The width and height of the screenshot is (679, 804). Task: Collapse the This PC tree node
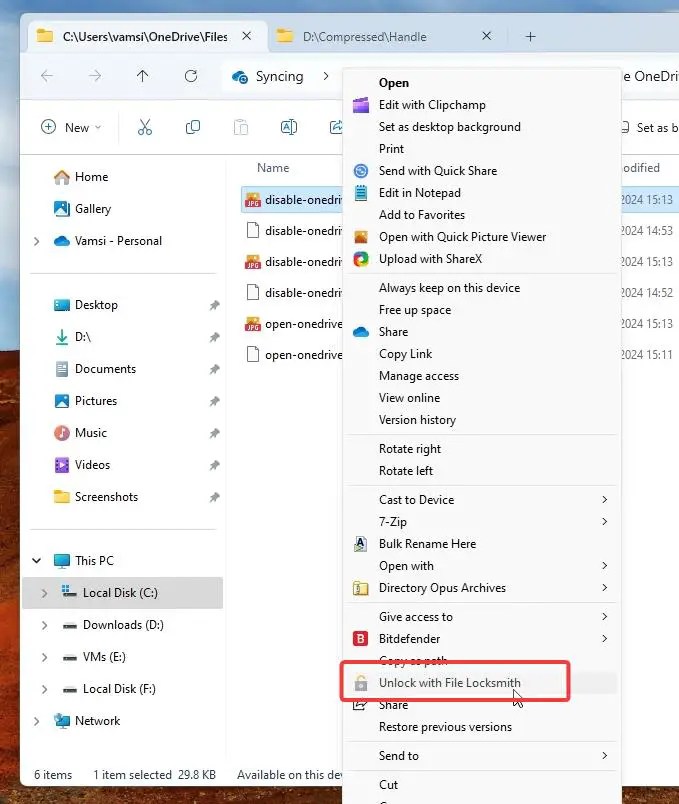(x=36, y=560)
